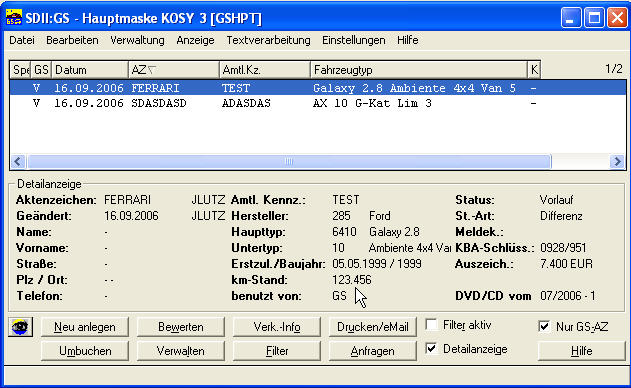Viewport: 631px width, 388px height.
Task: Click the Neu anlegen button
Action: pos(85,327)
